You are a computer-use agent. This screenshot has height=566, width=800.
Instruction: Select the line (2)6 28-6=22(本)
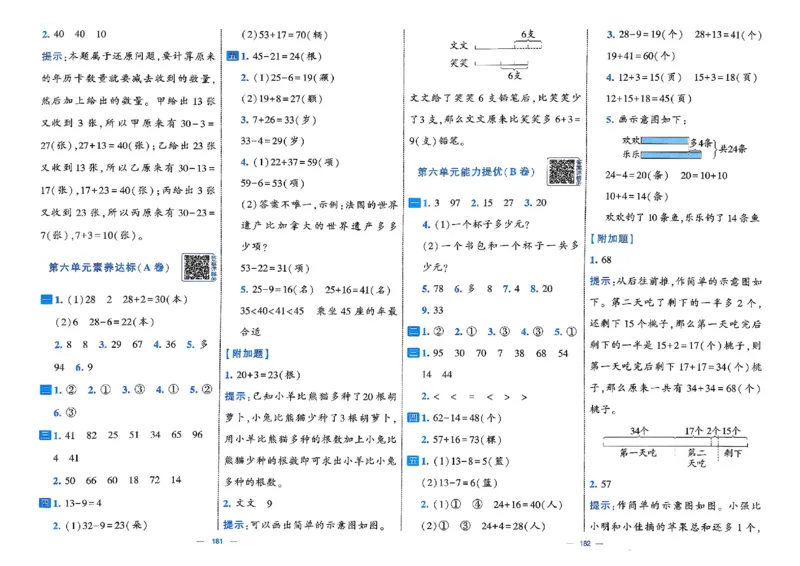104,322
